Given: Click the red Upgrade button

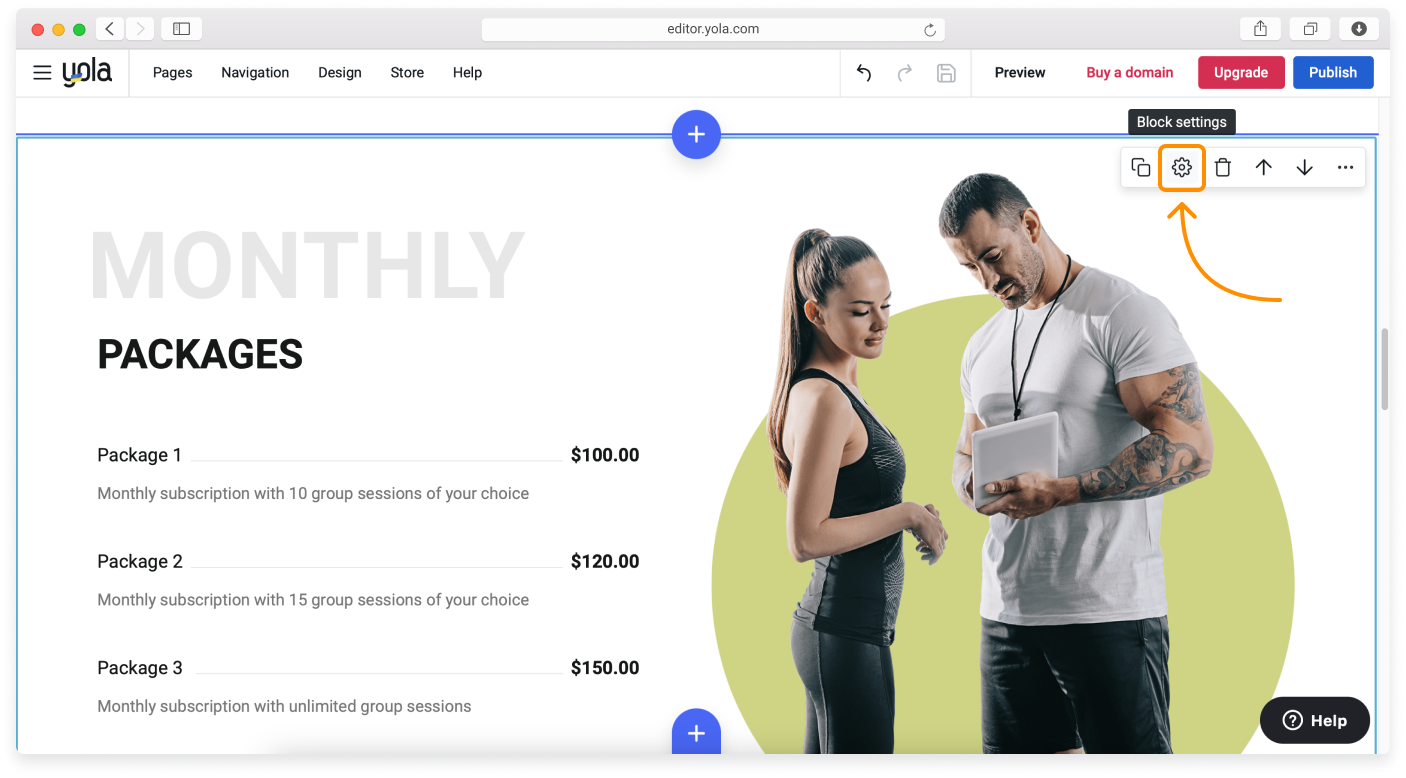Looking at the screenshot, I should (x=1240, y=73).
